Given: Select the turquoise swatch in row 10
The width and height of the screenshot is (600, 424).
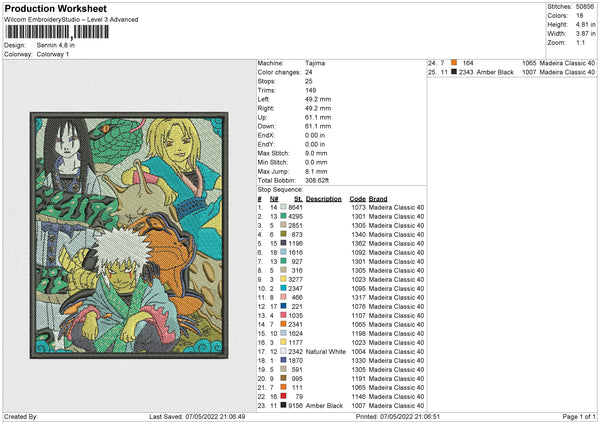Looking at the screenshot, I should (x=283, y=288).
